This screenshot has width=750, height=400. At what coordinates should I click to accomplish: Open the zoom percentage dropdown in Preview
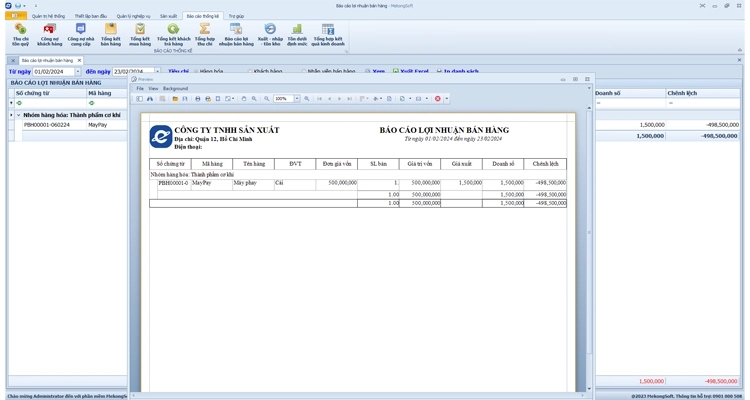point(296,99)
